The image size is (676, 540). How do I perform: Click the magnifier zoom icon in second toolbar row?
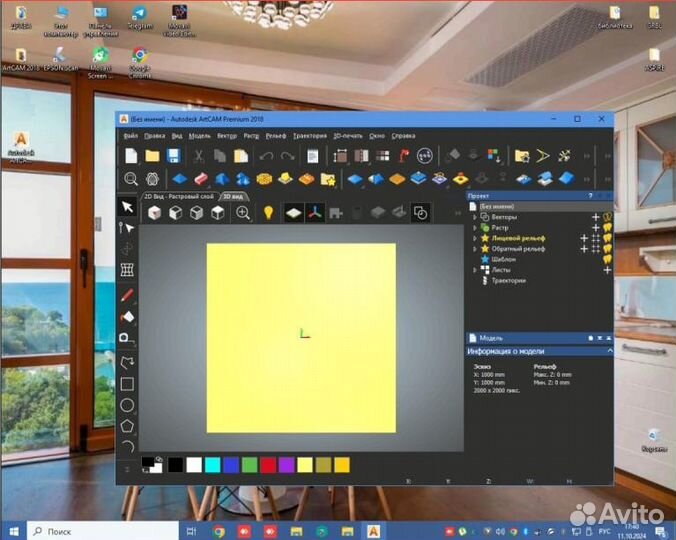(x=131, y=178)
